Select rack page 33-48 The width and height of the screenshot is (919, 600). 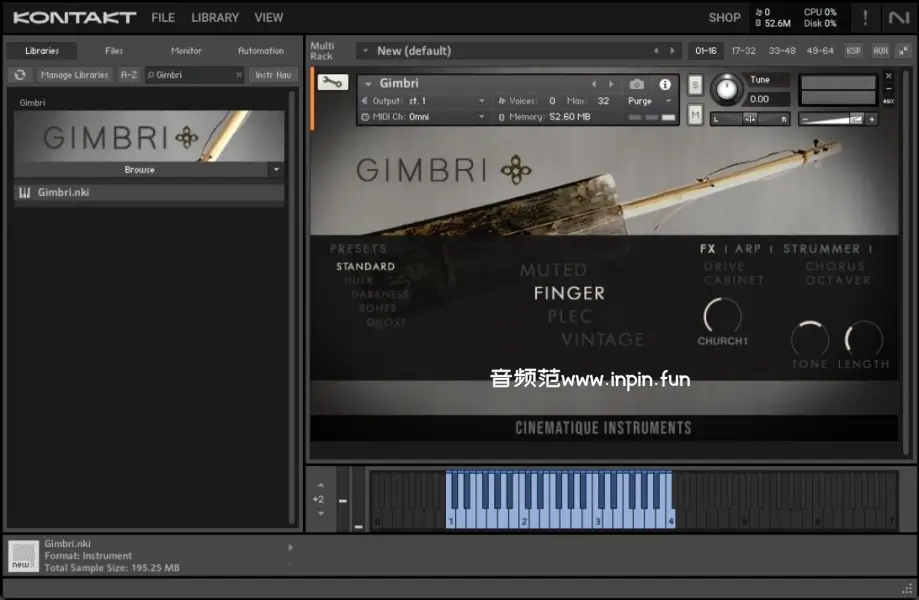(782, 51)
